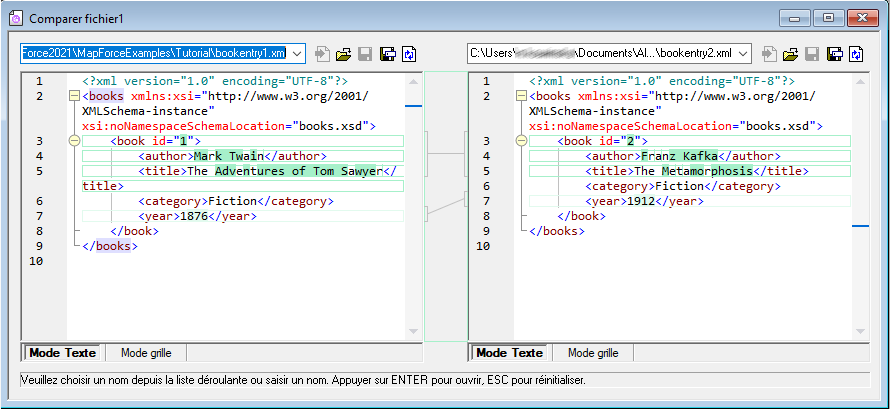Click left xsi:noNamespaceSchemaLocation attribute line
Image resolution: width=890 pixels, height=409 pixels.
click(x=229, y=126)
